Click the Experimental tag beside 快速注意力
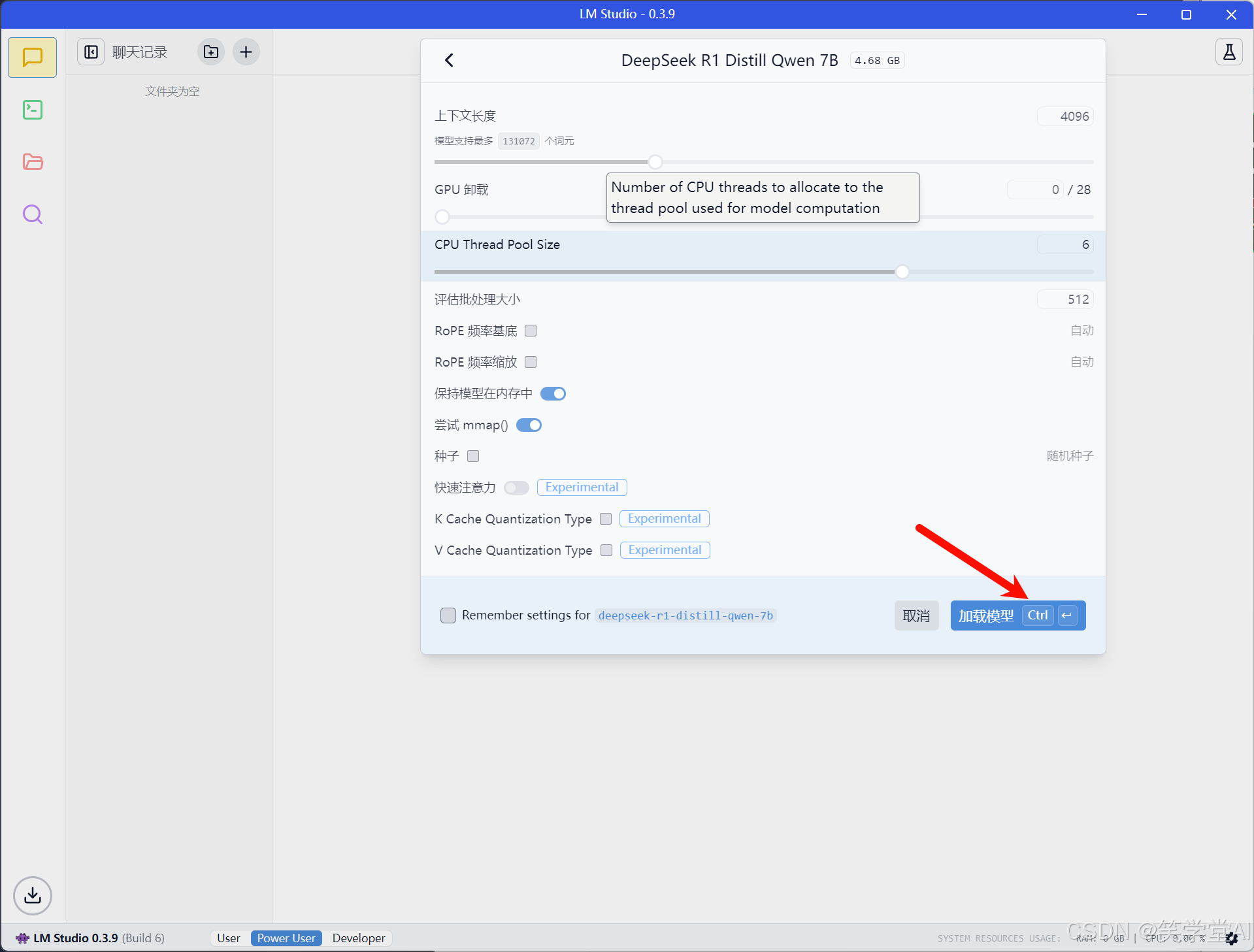Image resolution: width=1254 pixels, height=952 pixels. pyautogui.click(x=582, y=487)
